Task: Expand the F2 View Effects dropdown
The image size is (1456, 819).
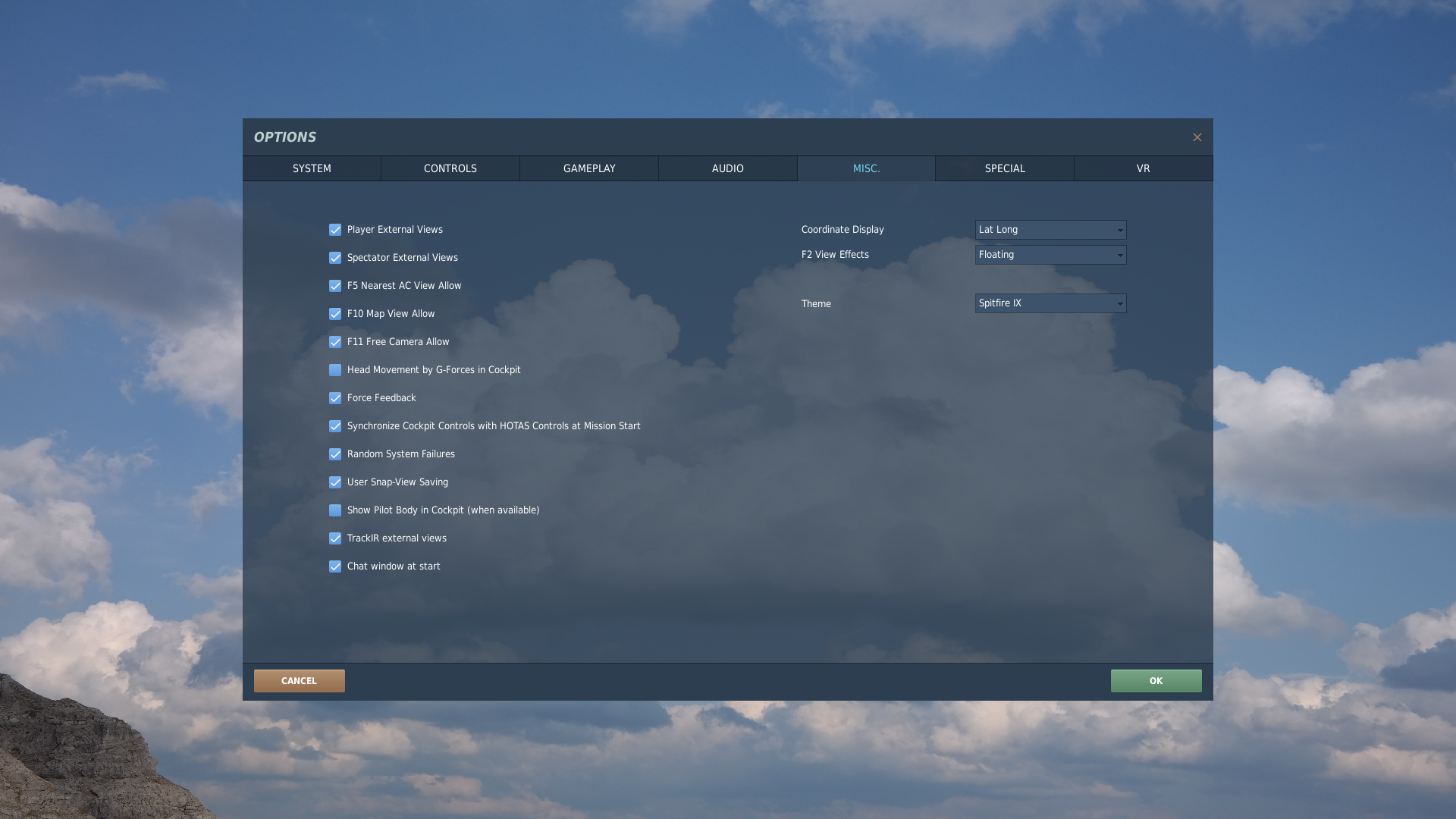Action: 1050,255
